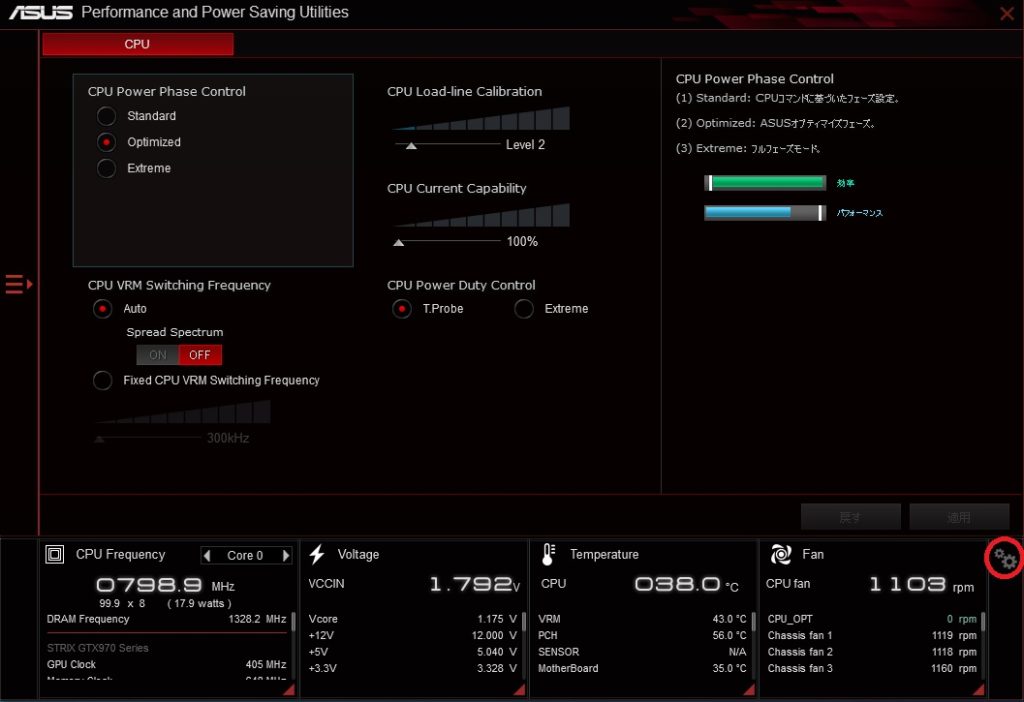Click the Chassis fan 2 row
Screen dimensions: 1024x702
pos(872,652)
